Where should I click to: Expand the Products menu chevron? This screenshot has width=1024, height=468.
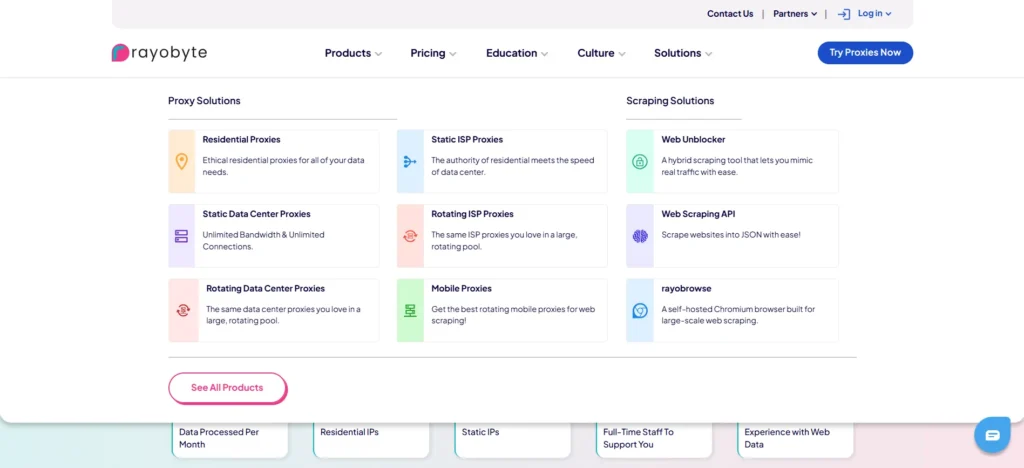[379, 54]
